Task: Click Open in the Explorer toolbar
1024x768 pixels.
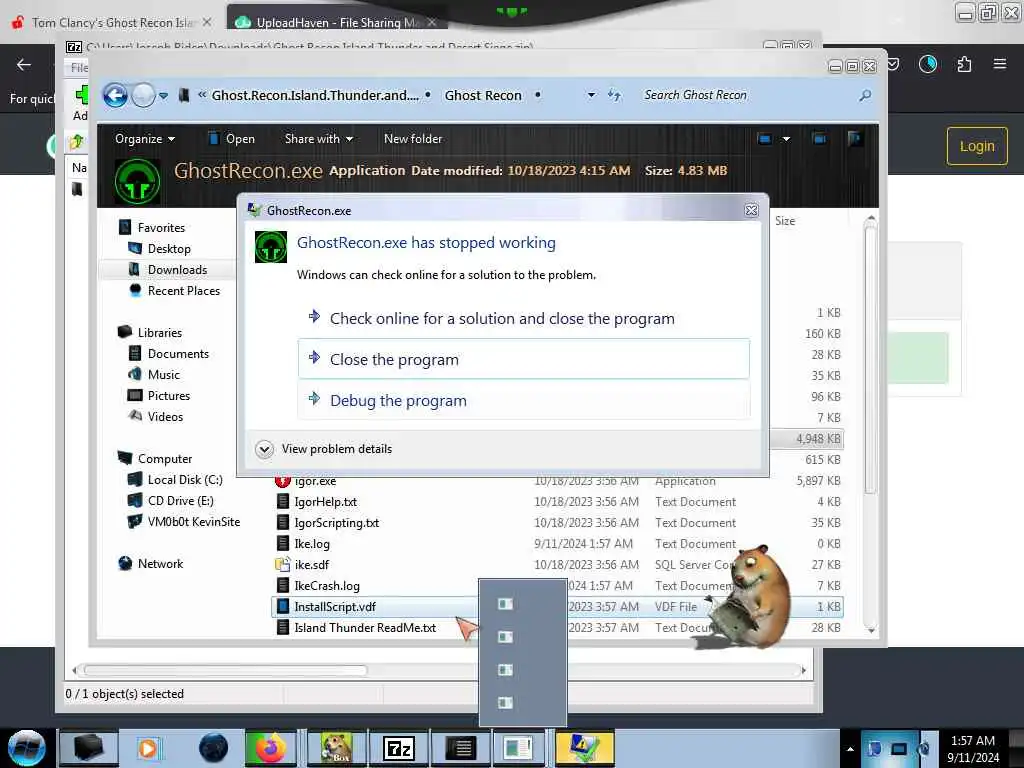Action: pyautogui.click(x=232, y=139)
